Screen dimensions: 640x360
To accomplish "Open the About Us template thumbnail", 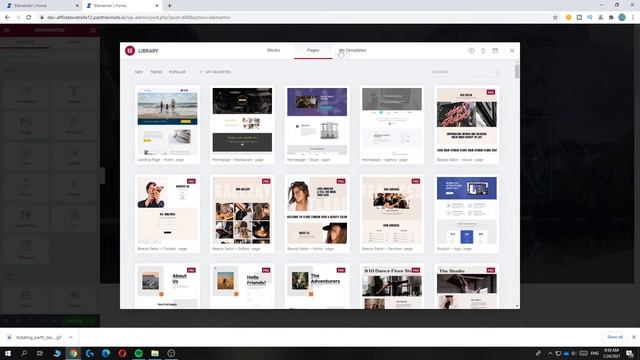I will click(167, 287).
